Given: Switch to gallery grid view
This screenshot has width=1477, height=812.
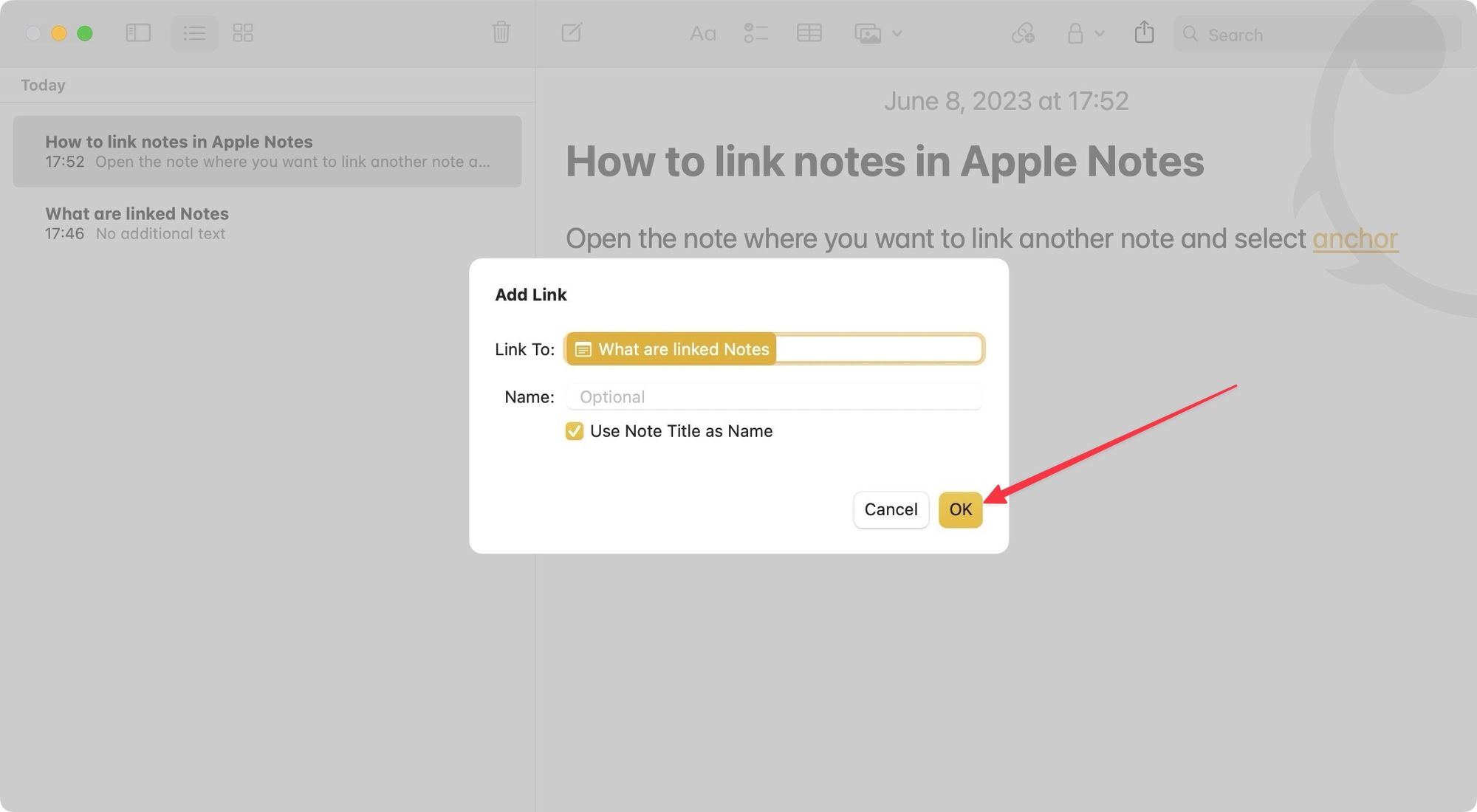Looking at the screenshot, I should tap(243, 33).
